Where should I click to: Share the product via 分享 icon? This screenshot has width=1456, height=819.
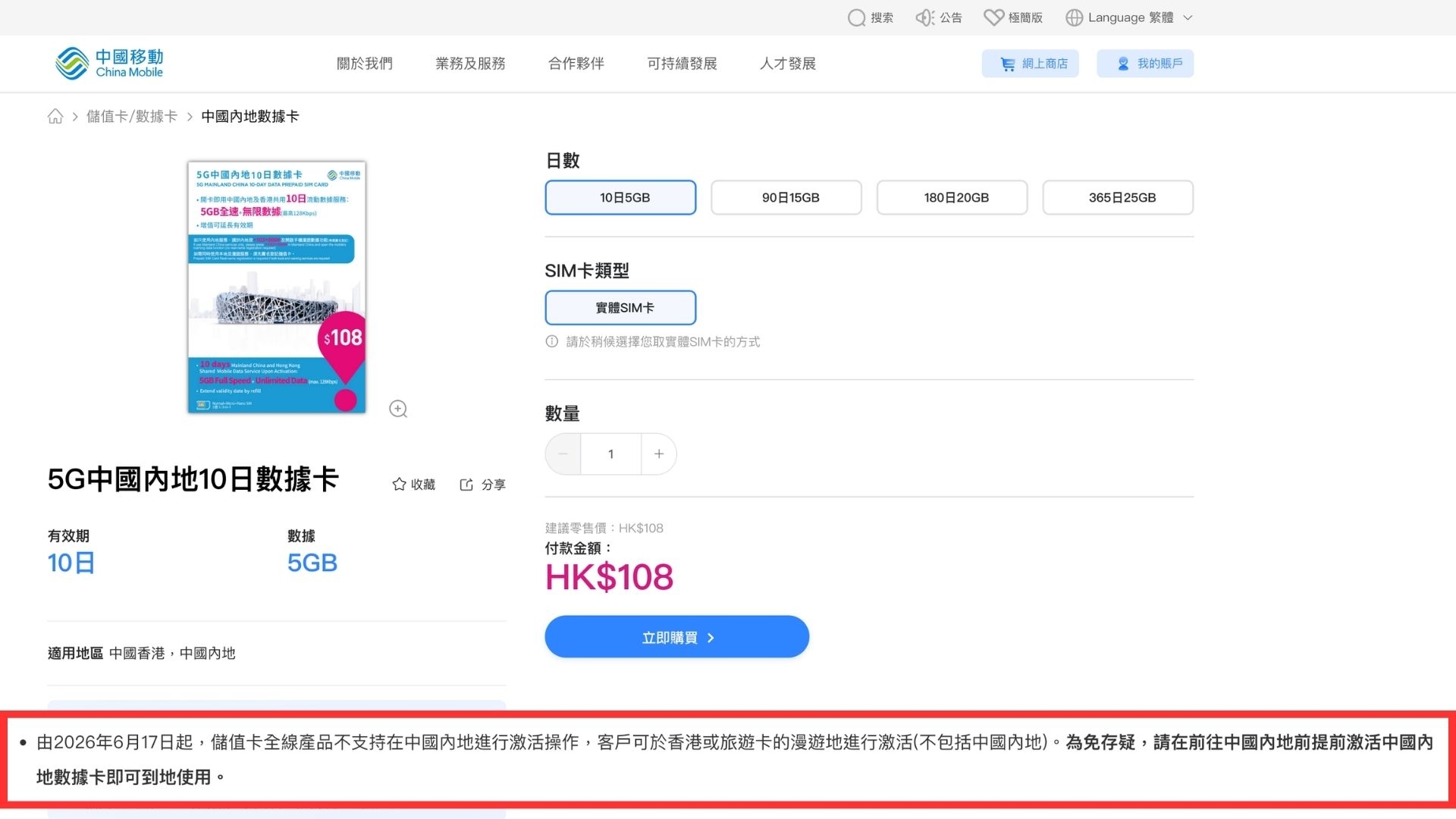coord(482,485)
